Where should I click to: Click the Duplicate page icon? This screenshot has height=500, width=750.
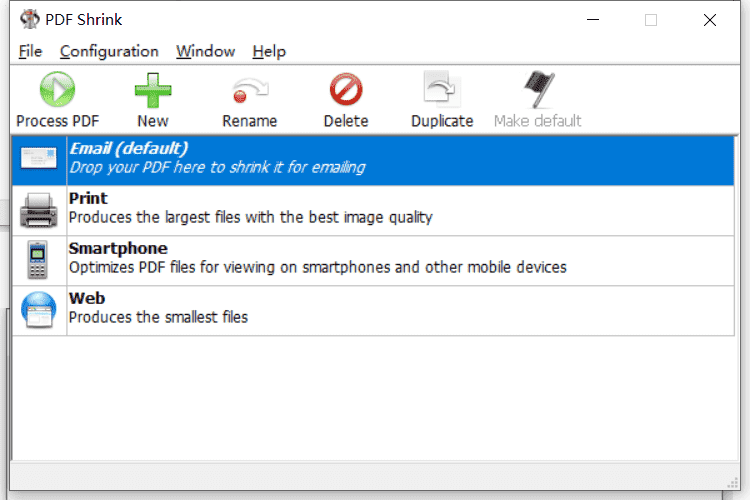pos(442,89)
